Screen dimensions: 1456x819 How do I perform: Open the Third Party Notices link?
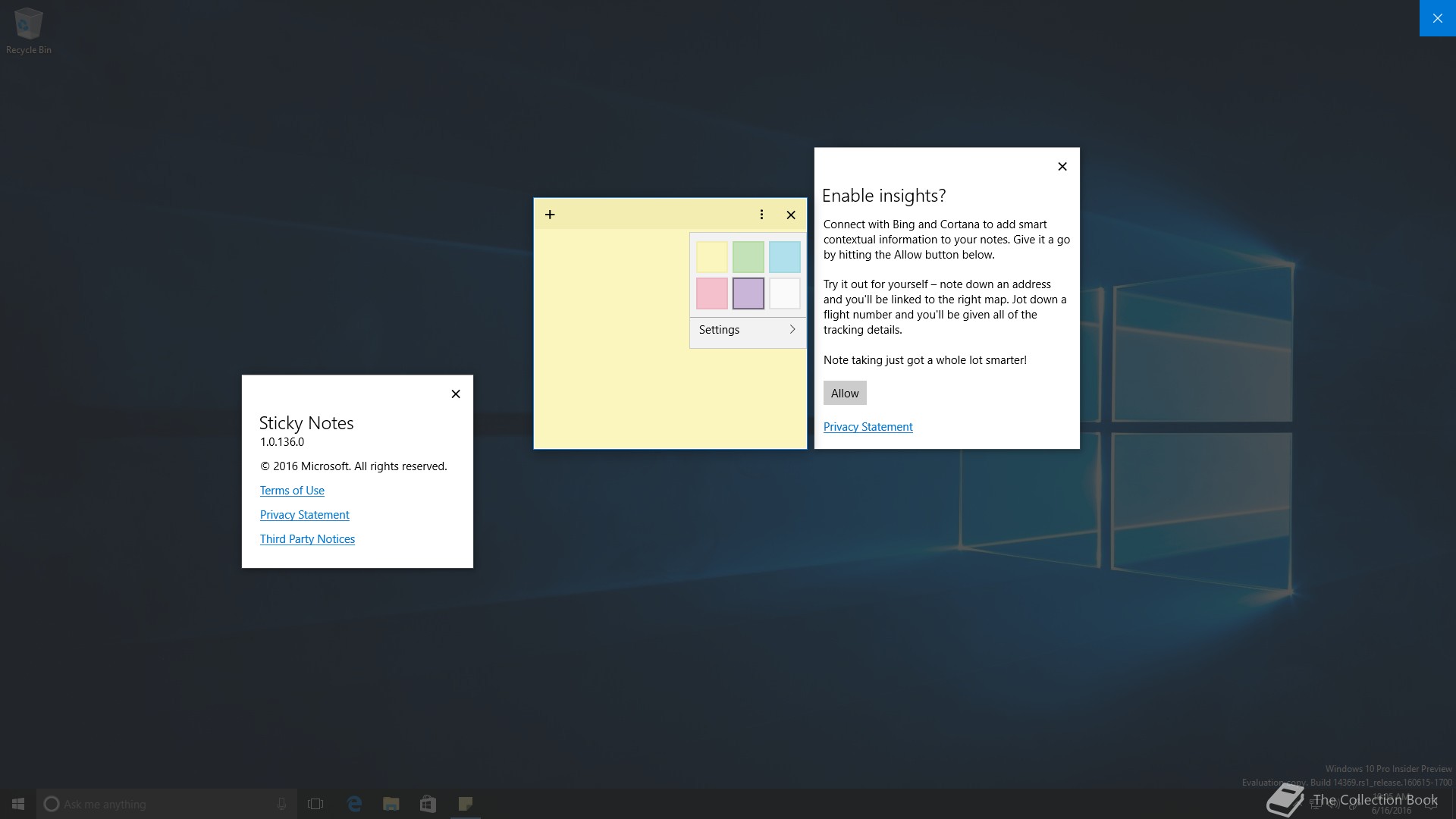click(x=307, y=539)
